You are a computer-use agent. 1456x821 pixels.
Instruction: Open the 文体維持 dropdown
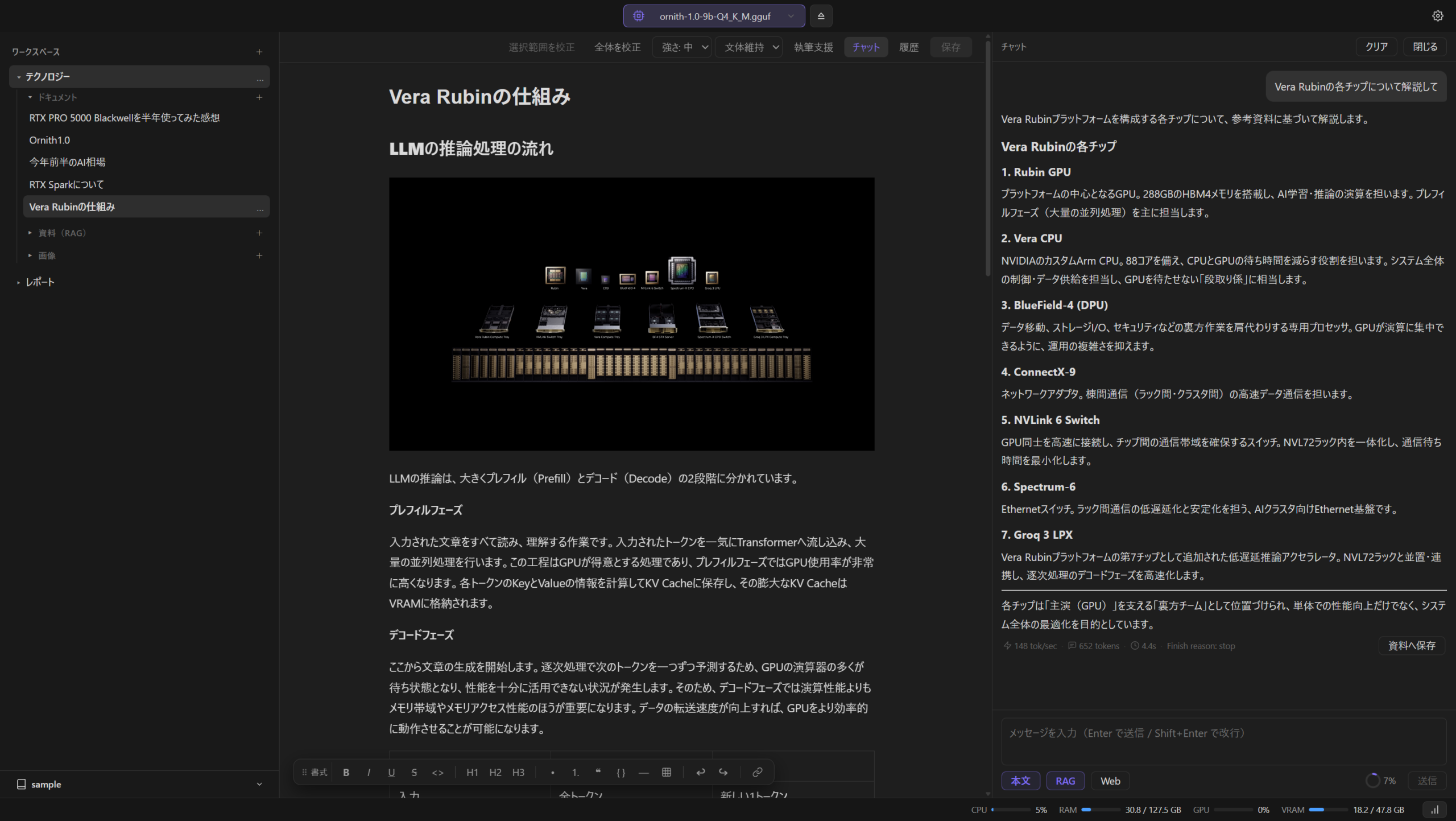coord(748,47)
